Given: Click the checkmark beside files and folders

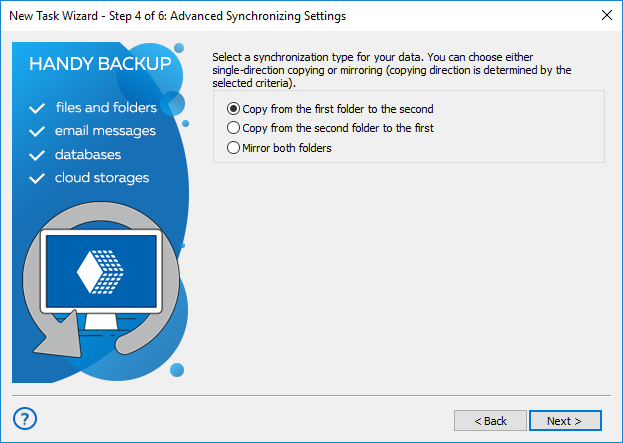Looking at the screenshot, I should (38, 108).
